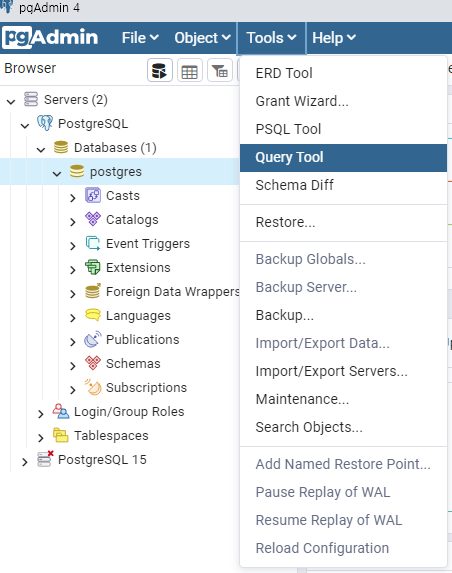Click the Schemas node icon
The width and height of the screenshot is (452, 573).
(93, 363)
